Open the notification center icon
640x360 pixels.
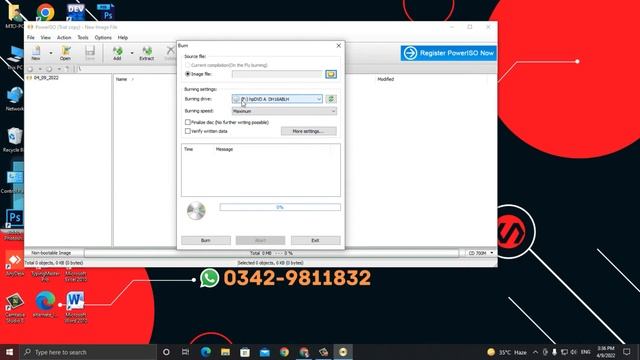[x=627, y=352]
